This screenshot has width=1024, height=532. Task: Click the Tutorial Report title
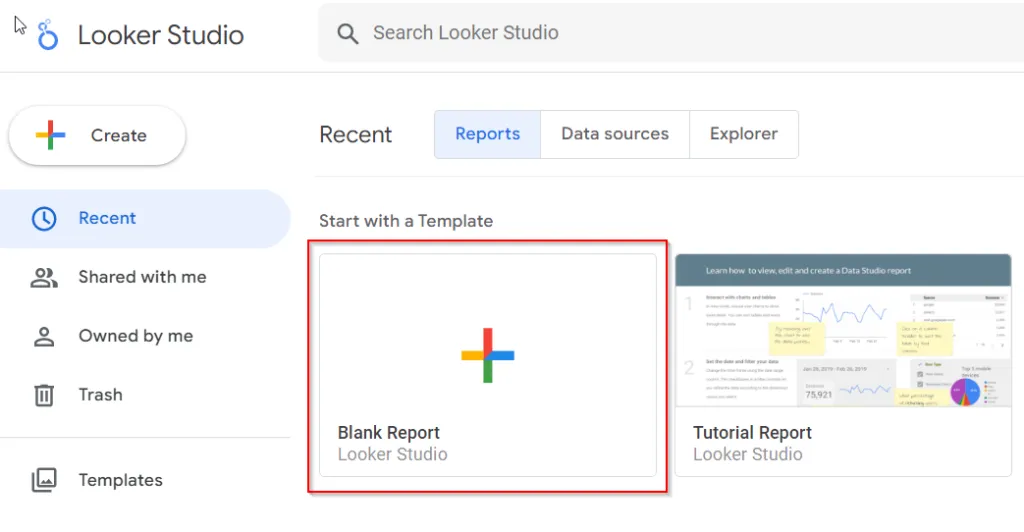(752, 433)
